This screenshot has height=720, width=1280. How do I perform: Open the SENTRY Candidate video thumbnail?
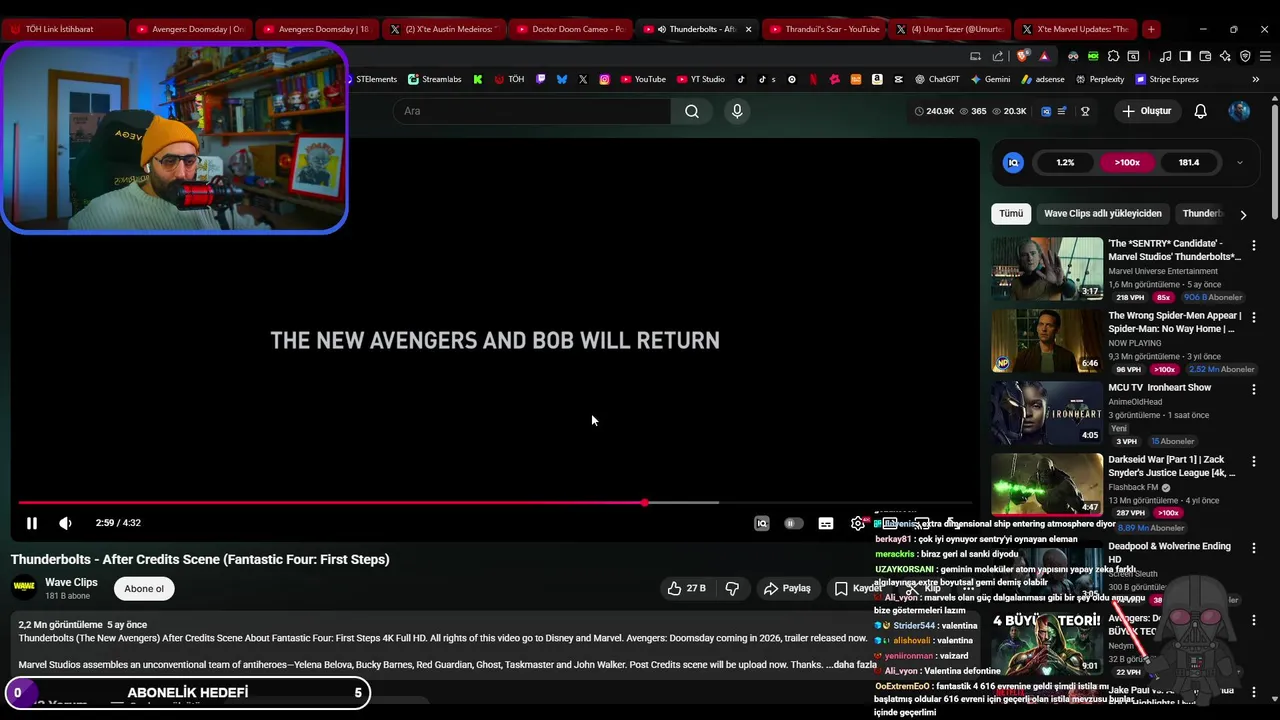[x=1047, y=269]
